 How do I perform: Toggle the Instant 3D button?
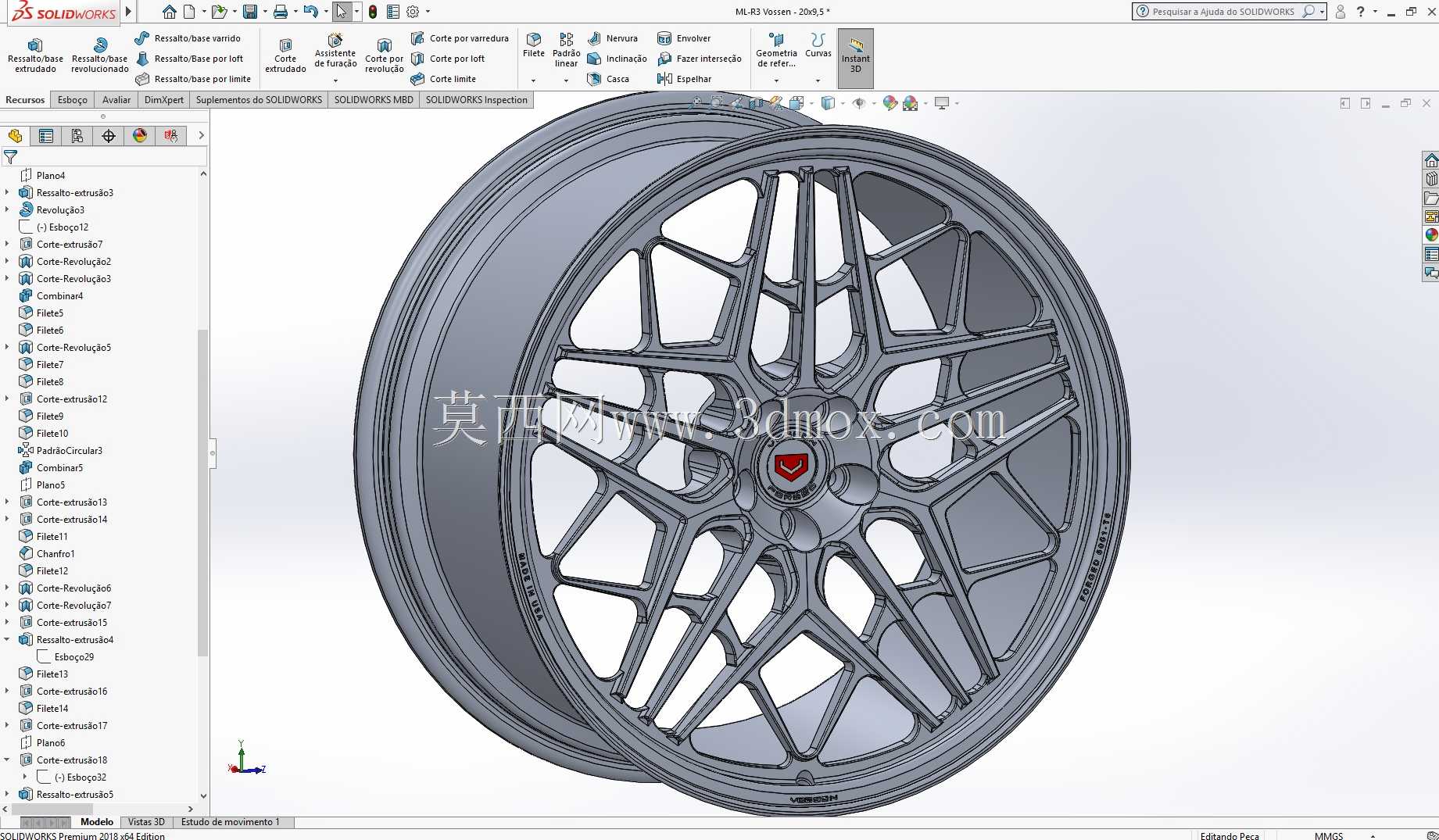tap(856, 58)
